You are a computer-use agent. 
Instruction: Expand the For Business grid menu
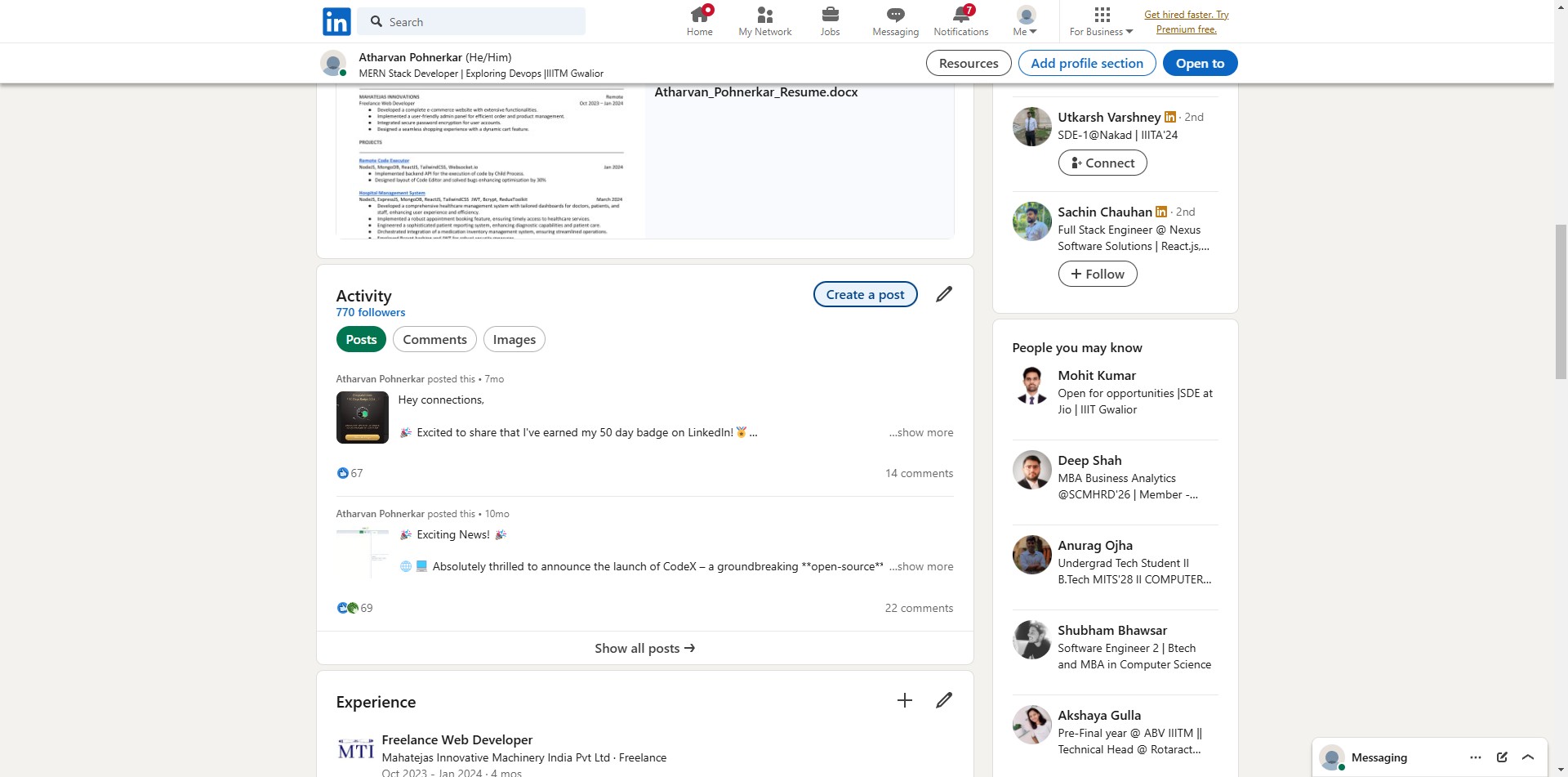click(x=1102, y=21)
